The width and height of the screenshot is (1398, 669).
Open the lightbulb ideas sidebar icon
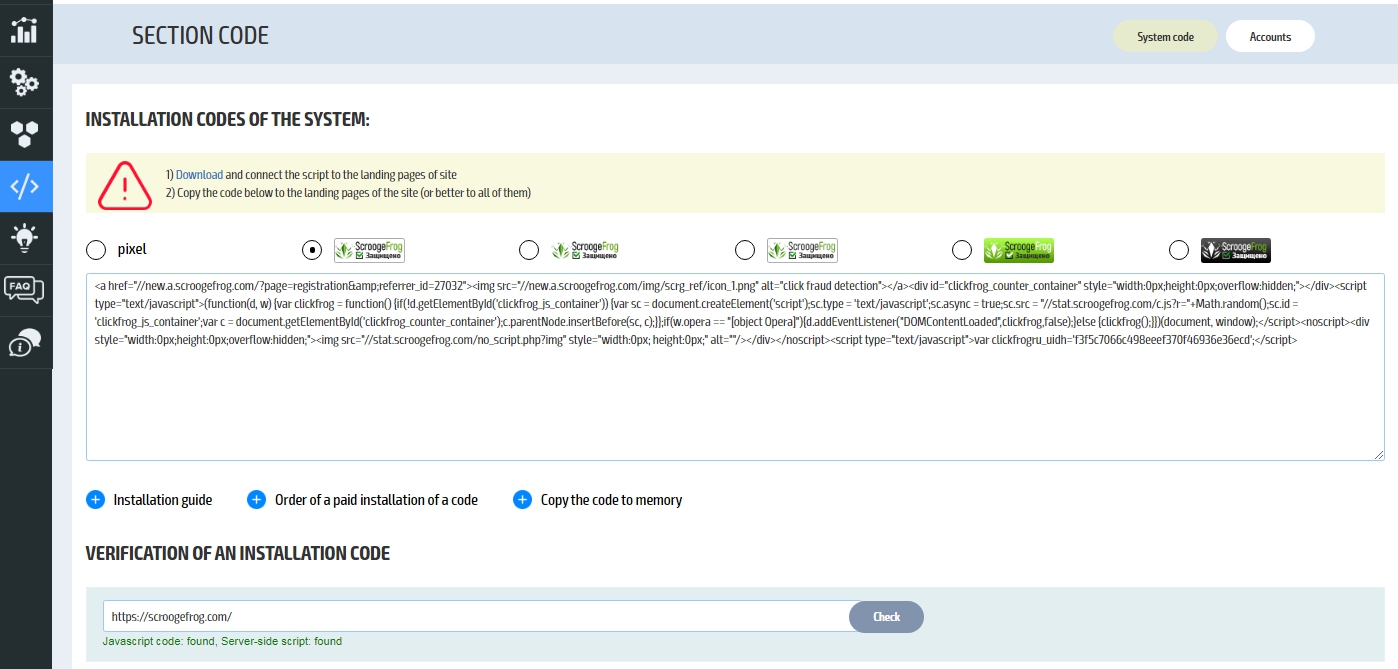pos(25,238)
